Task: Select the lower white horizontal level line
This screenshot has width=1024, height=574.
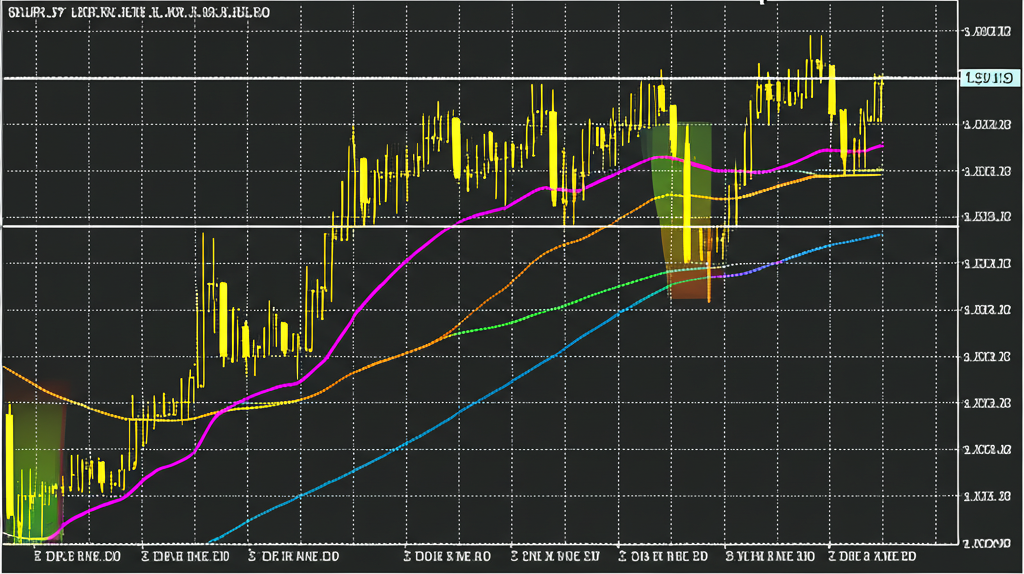Action: [480, 227]
